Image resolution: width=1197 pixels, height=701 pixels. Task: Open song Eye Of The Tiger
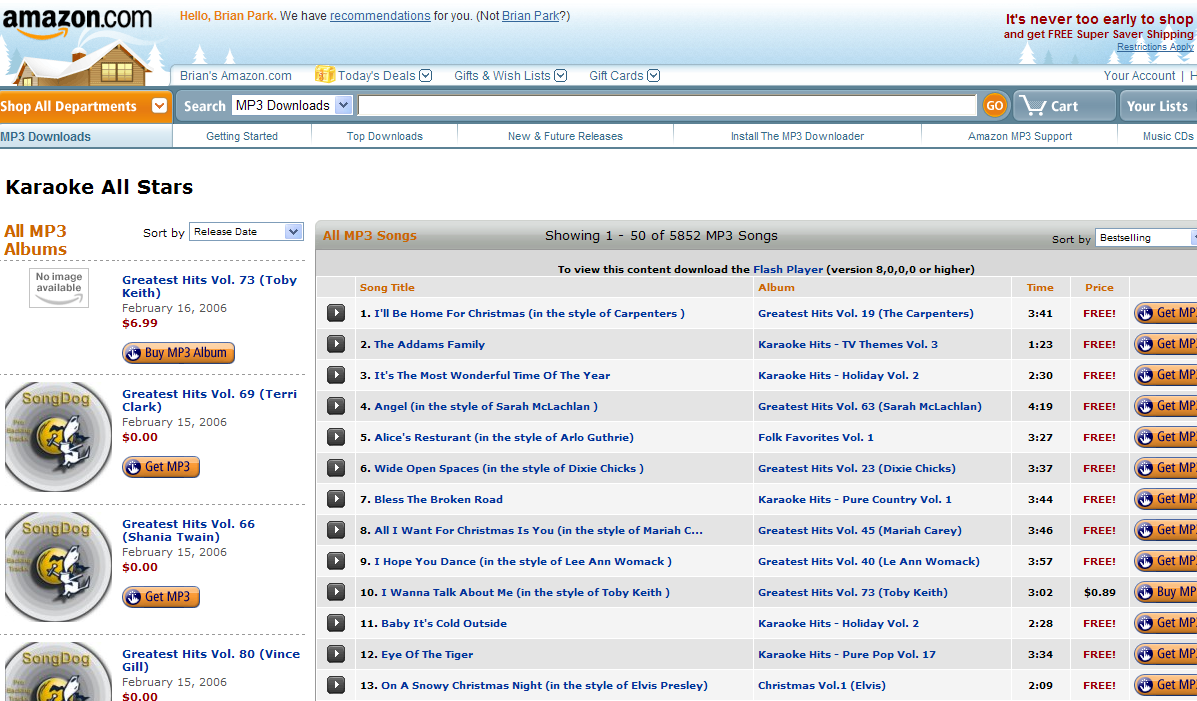tap(427, 654)
